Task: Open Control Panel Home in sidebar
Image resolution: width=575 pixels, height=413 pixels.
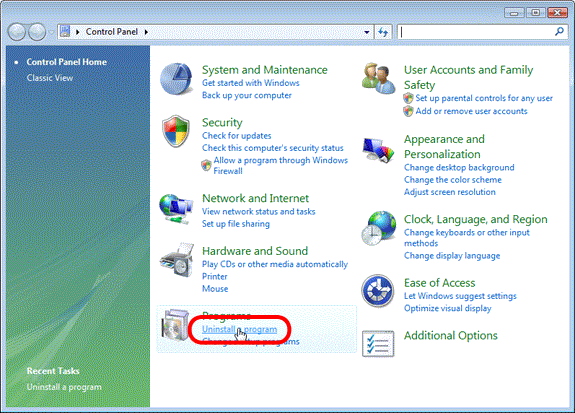Action: (66, 62)
